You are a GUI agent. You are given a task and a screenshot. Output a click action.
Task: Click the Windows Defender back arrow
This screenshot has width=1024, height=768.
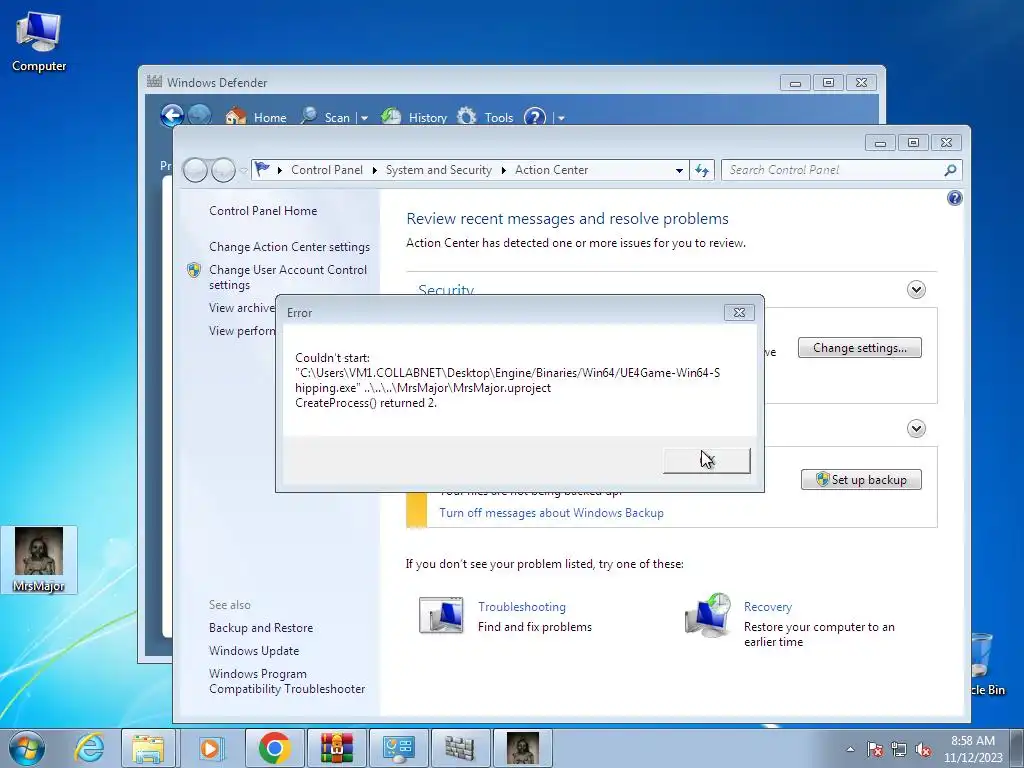click(x=172, y=116)
